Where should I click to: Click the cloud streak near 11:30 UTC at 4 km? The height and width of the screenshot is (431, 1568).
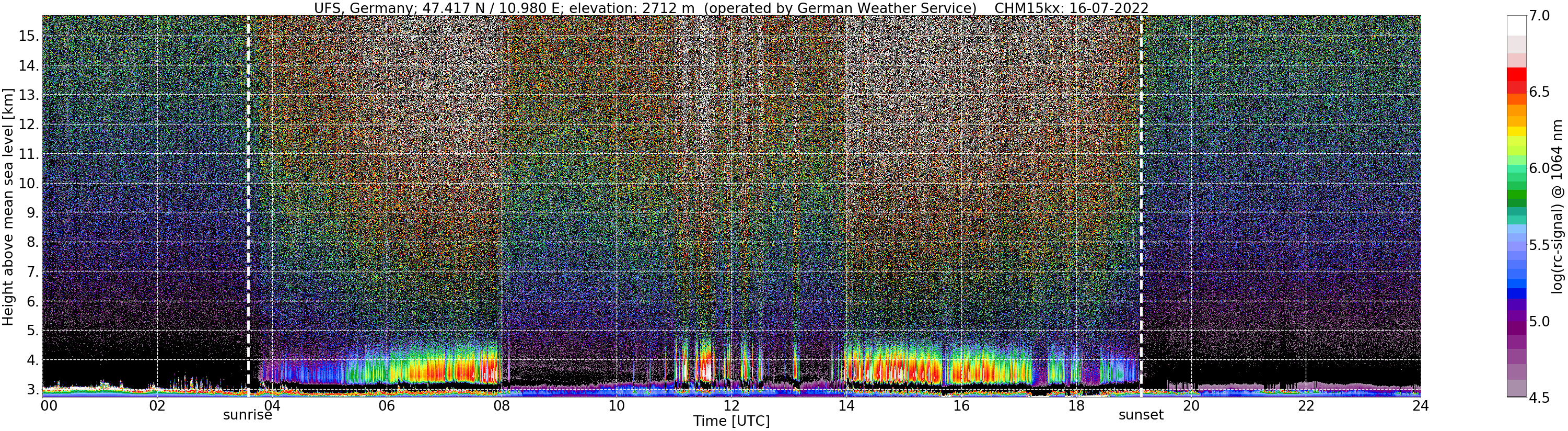705,362
